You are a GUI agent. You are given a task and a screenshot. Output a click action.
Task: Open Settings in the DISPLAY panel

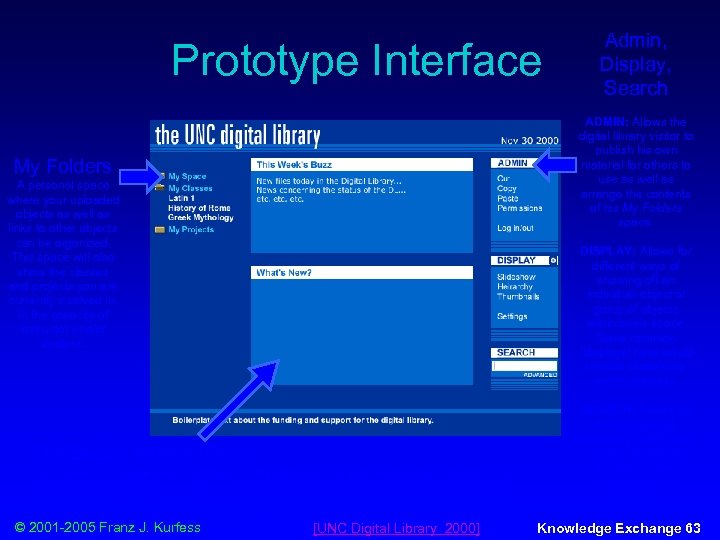512,316
